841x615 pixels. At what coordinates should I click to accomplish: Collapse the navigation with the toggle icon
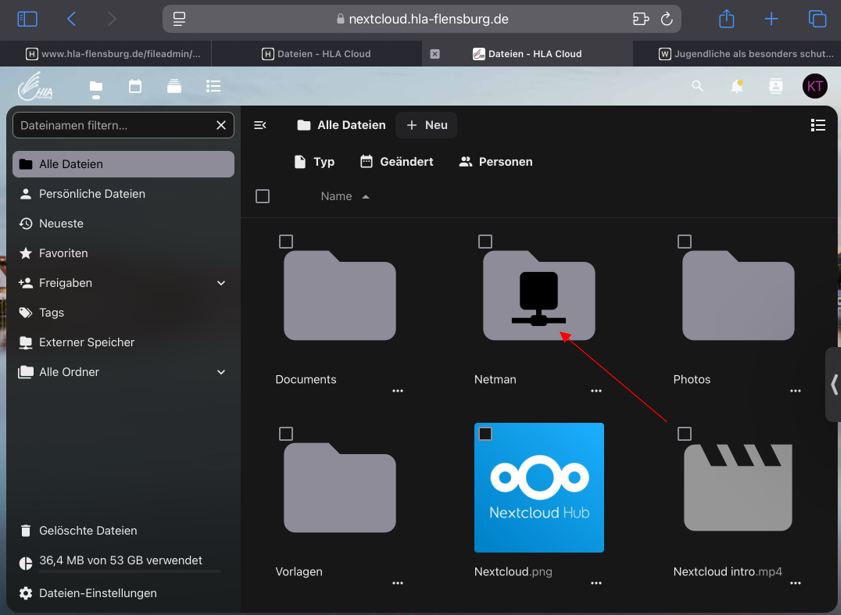260,125
